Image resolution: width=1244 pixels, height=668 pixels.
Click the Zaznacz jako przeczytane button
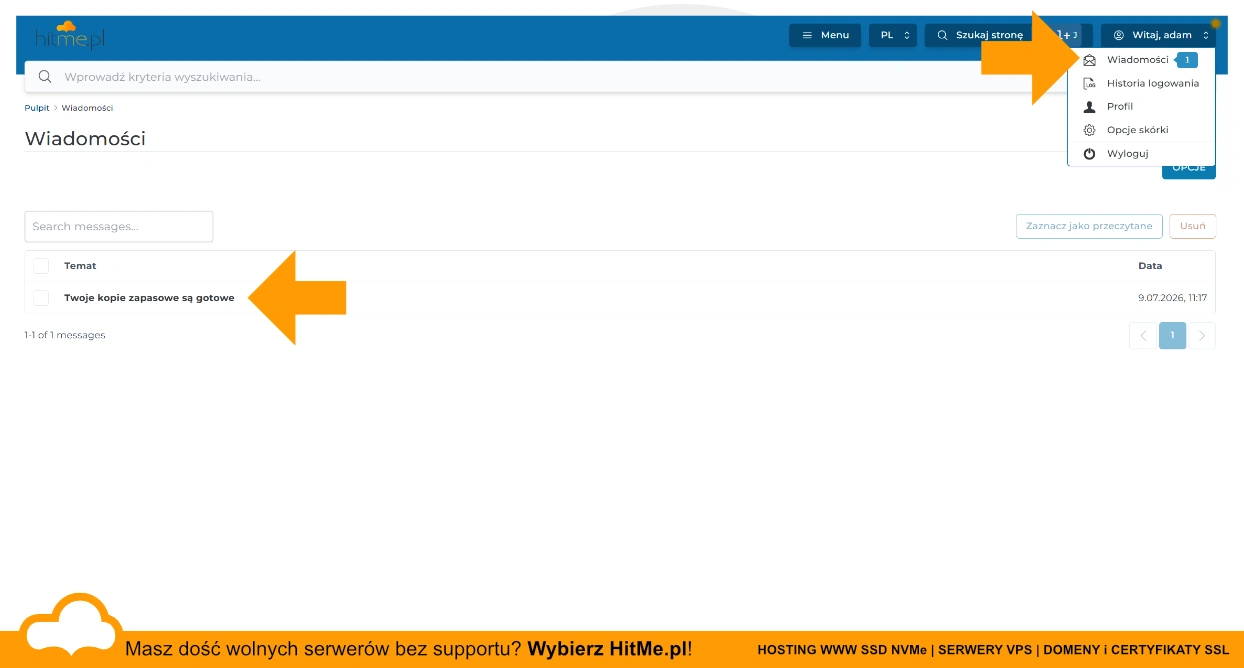point(1089,226)
